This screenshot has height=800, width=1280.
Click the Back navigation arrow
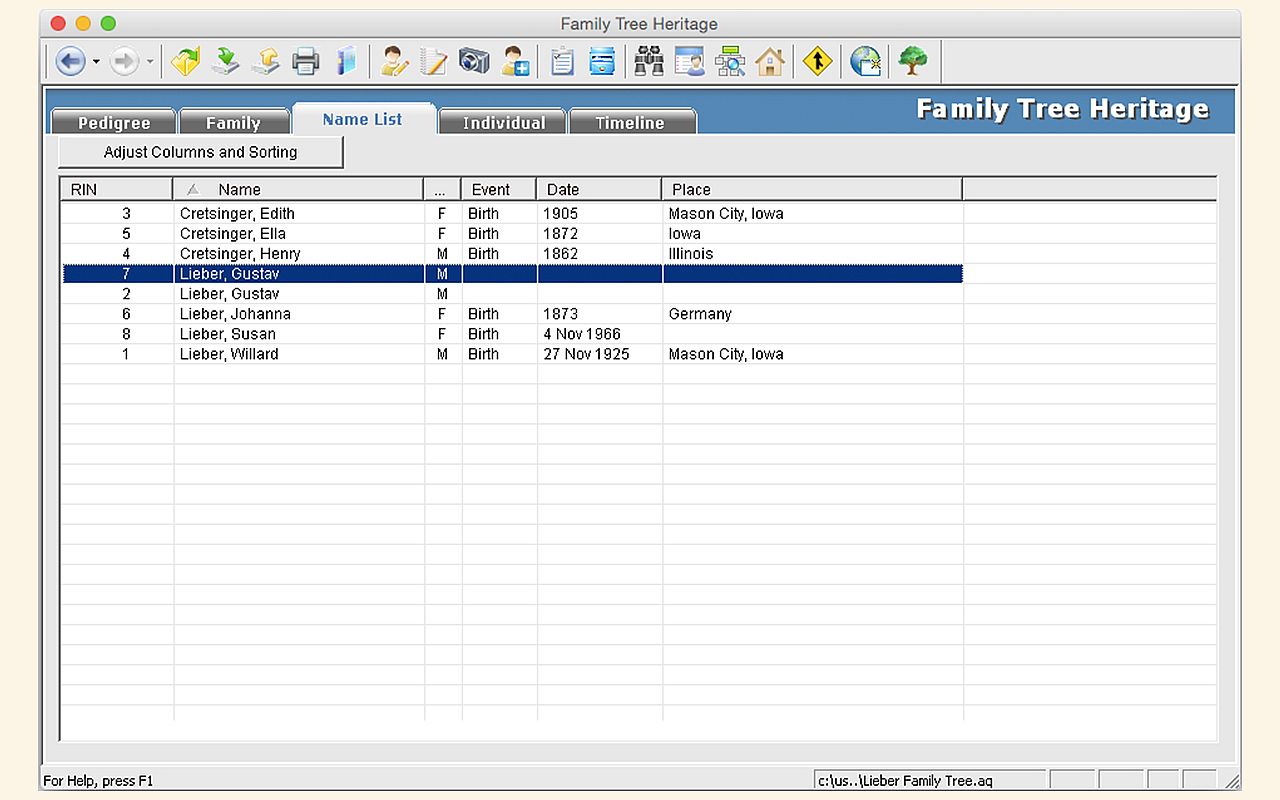pyautogui.click(x=69, y=62)
